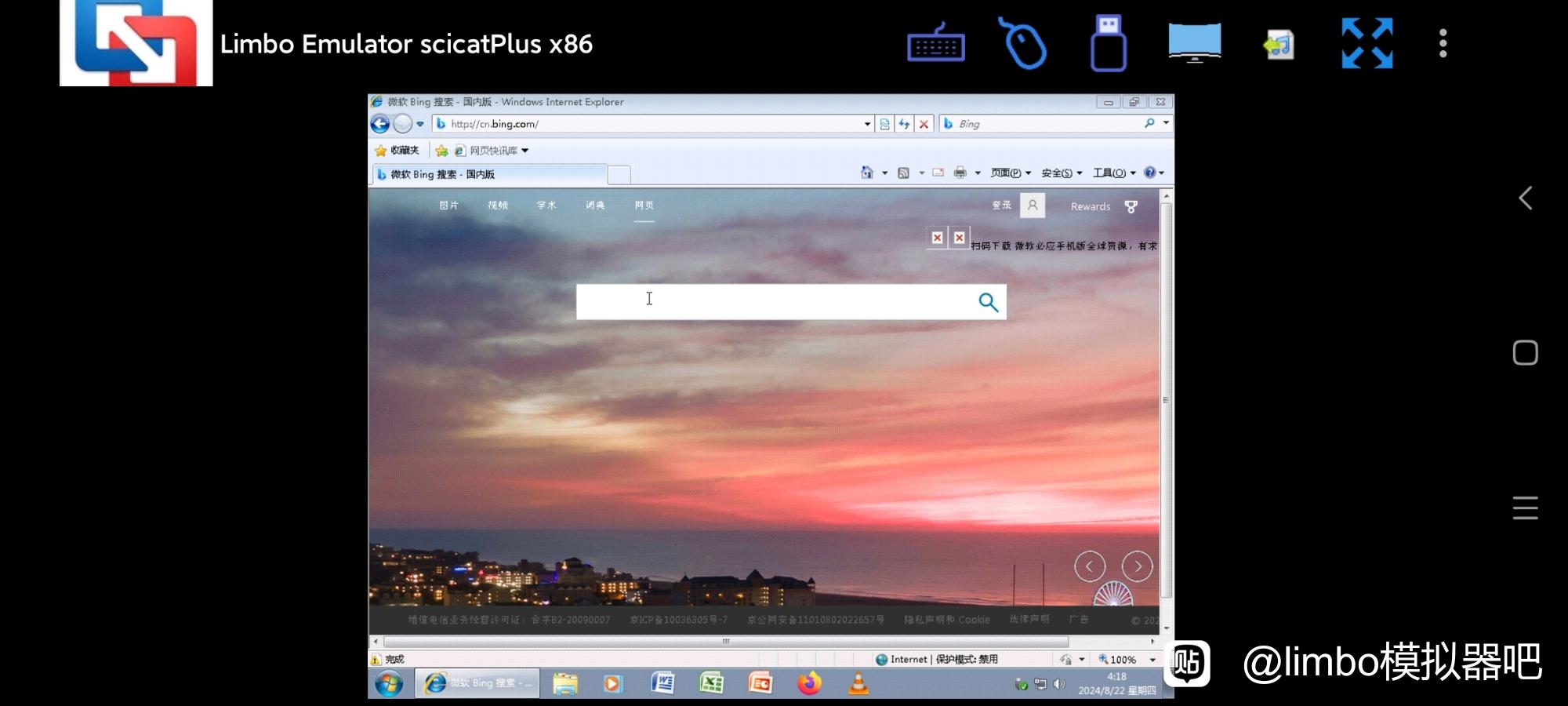Image resolution: width=1568 pixels, height=706 pixels.
Task: Click the IE toolbar search magnifier
Action: click(1149, 123)
